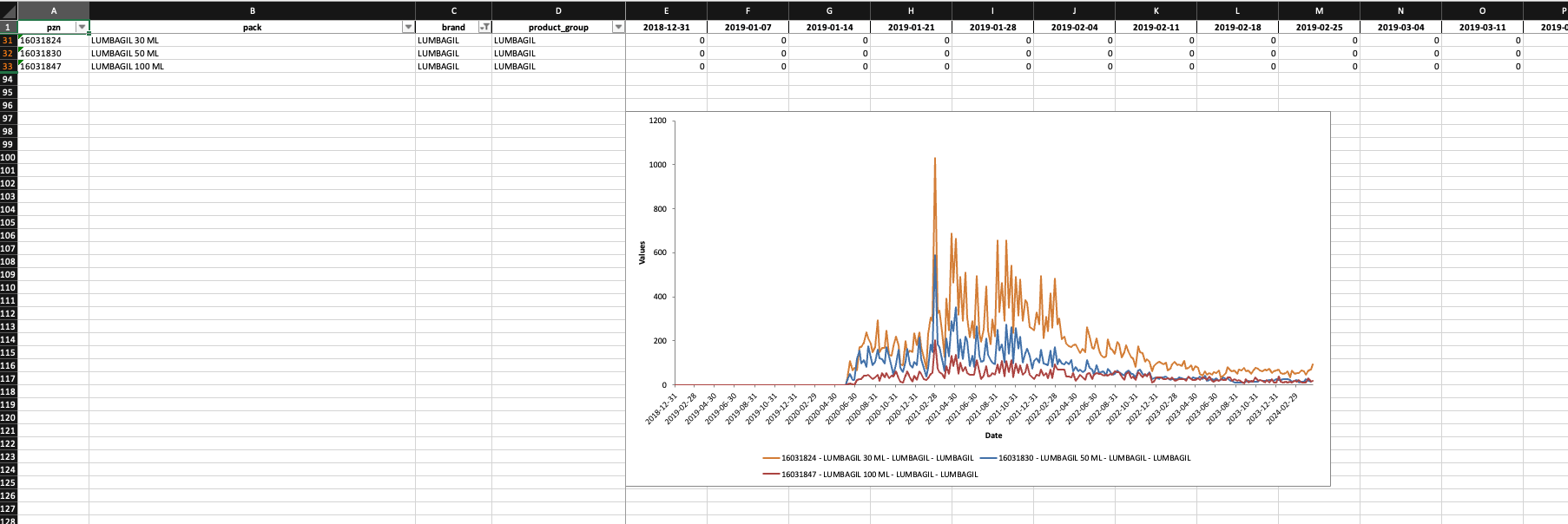Select row 32 header
Image resolution: width=1568 pixels, height=524 pixels.
9,53
